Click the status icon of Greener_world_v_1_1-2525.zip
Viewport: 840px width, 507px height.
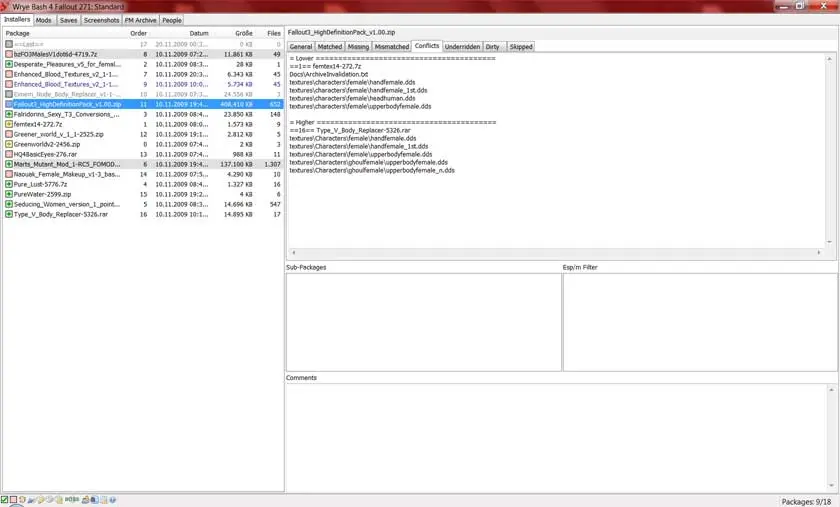9,135
